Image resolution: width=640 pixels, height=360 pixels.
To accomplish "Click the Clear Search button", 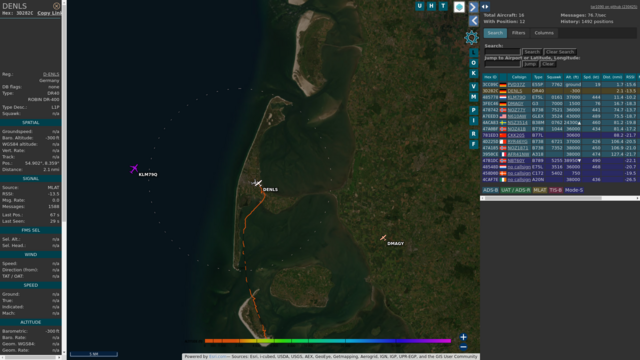I will [560, 52].
